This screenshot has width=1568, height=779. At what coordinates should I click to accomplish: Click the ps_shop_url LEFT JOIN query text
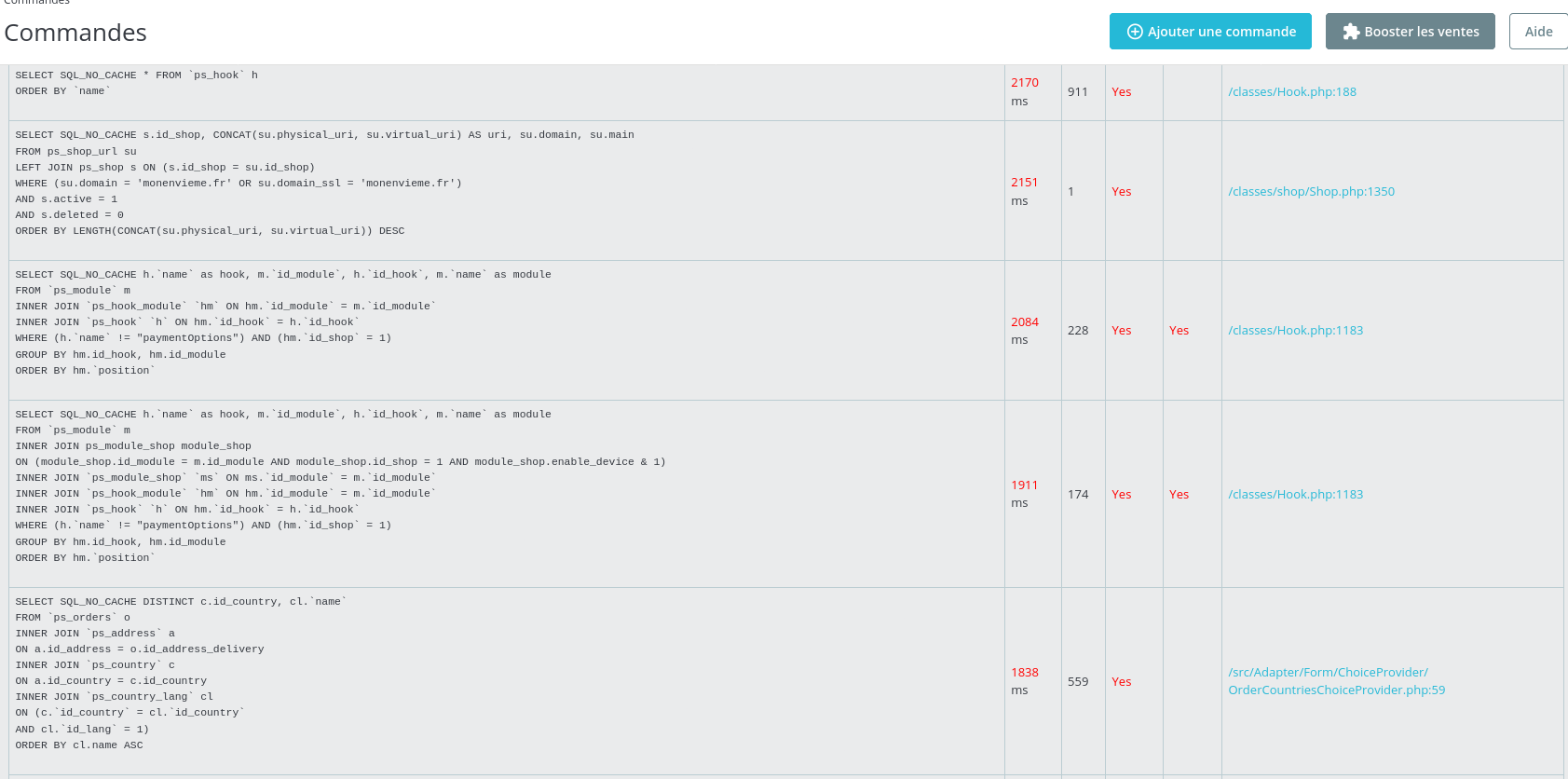coord(324,183)
